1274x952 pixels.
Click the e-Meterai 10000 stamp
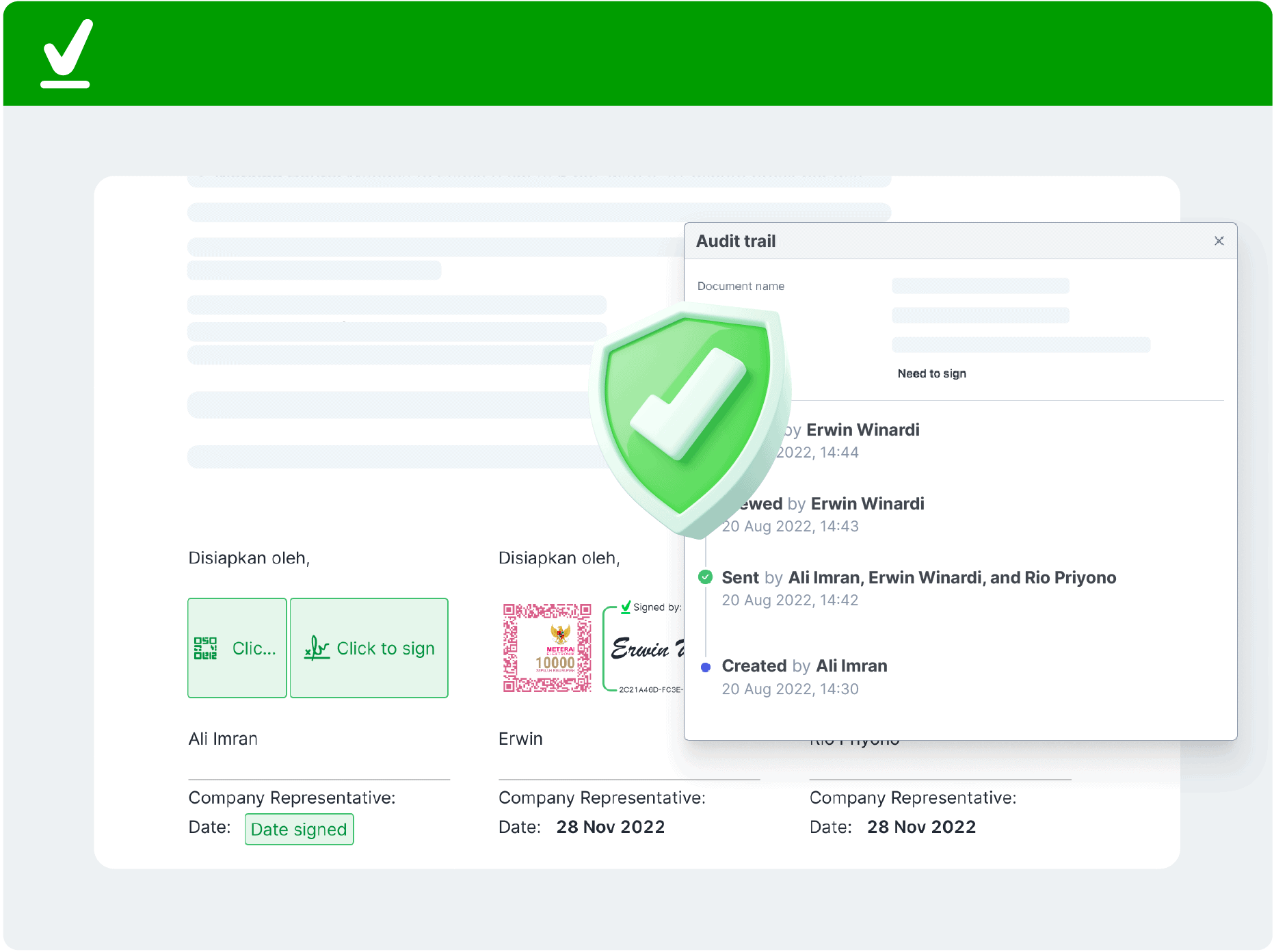coord(547,648)
